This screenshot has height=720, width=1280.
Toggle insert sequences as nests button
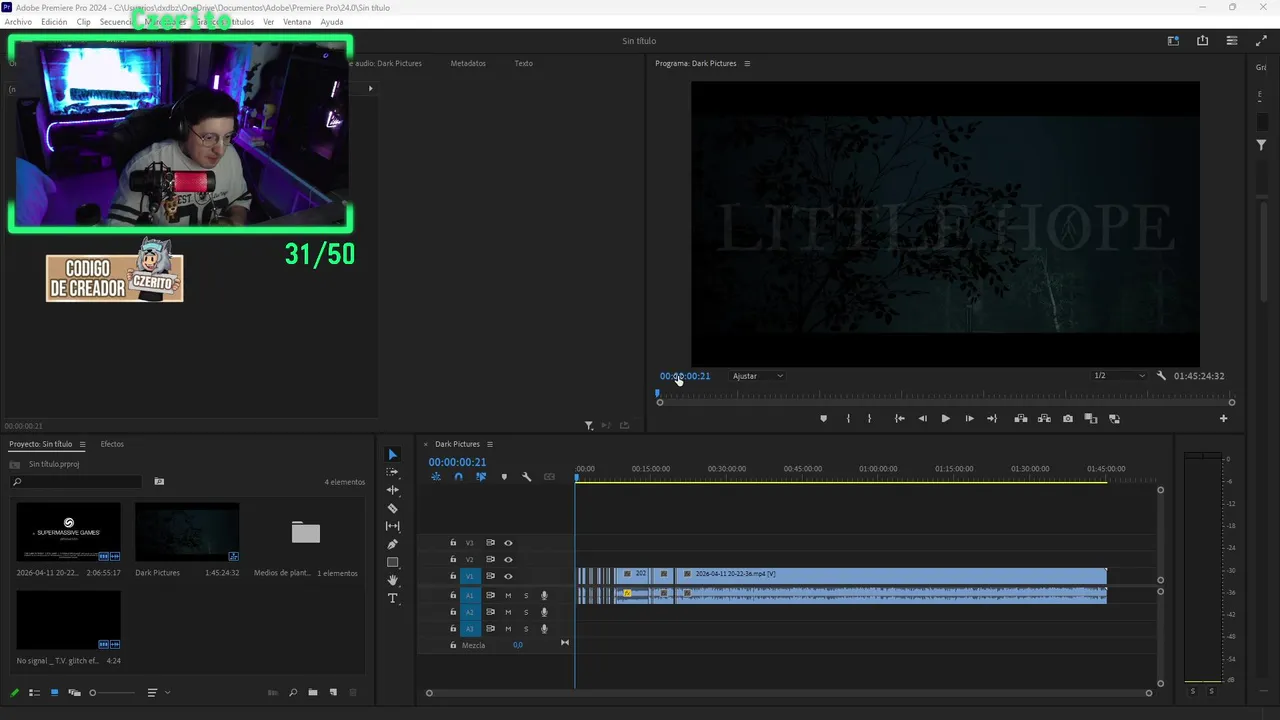pos(436,477)
